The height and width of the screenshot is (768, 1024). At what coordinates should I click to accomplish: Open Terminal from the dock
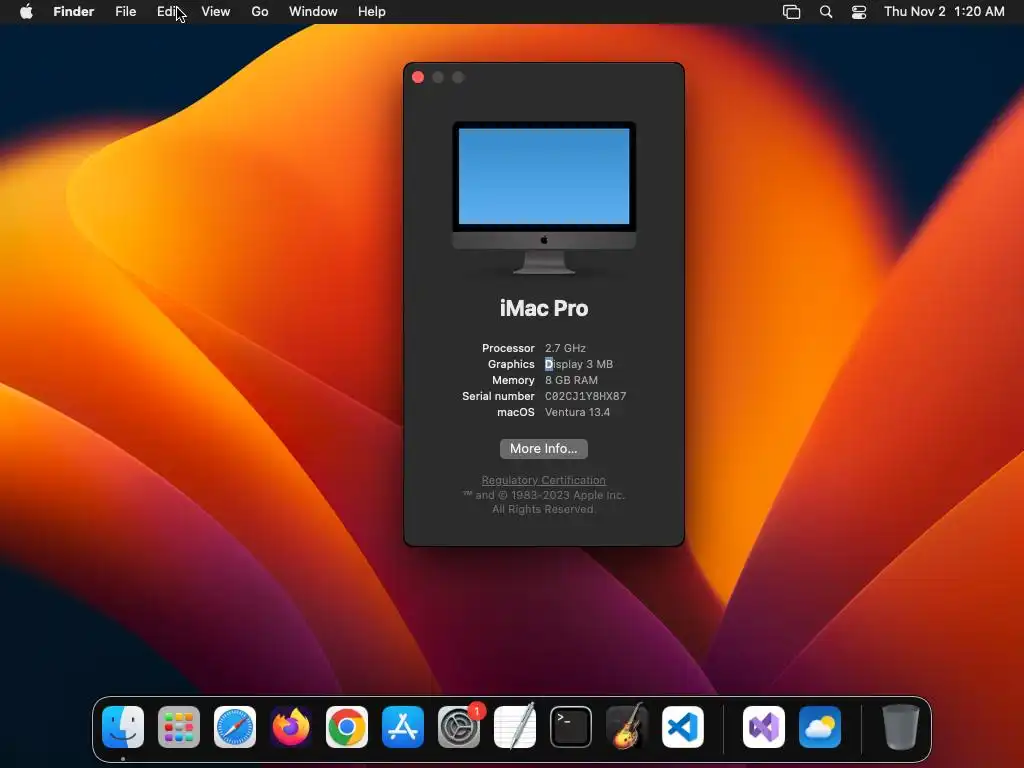(x=571, y=727)
